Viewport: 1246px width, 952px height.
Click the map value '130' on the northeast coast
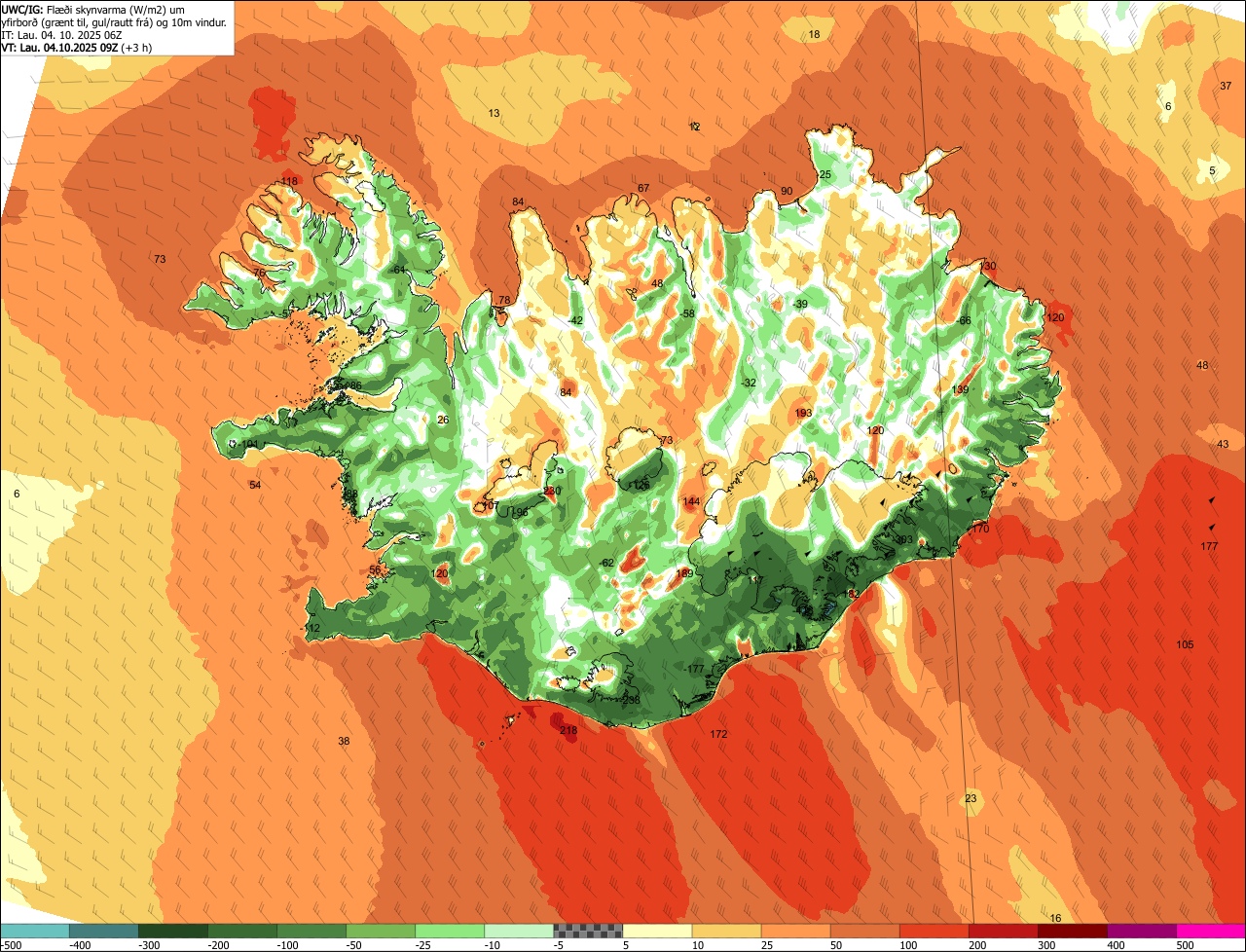point(988,266)
